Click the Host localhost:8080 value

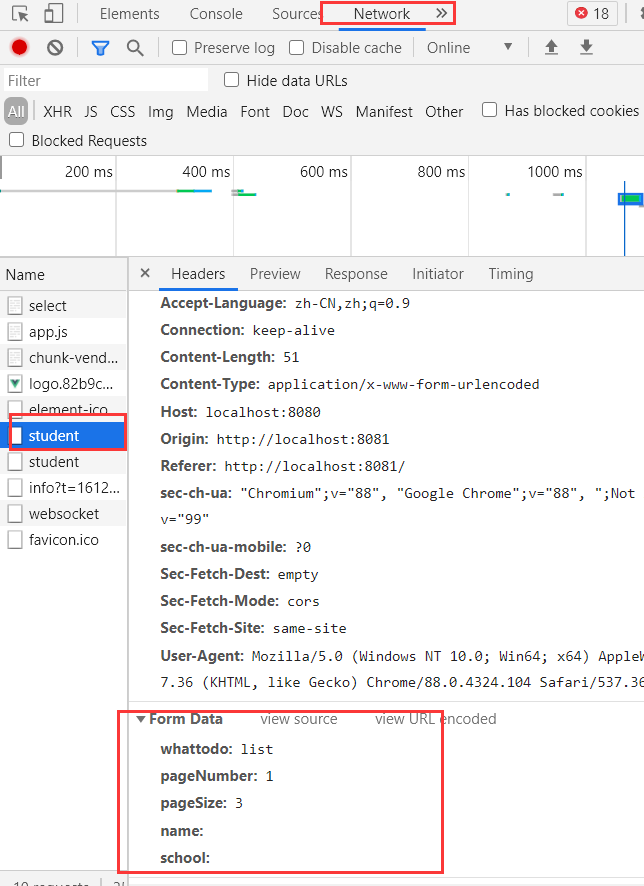(x=263, y=412)
